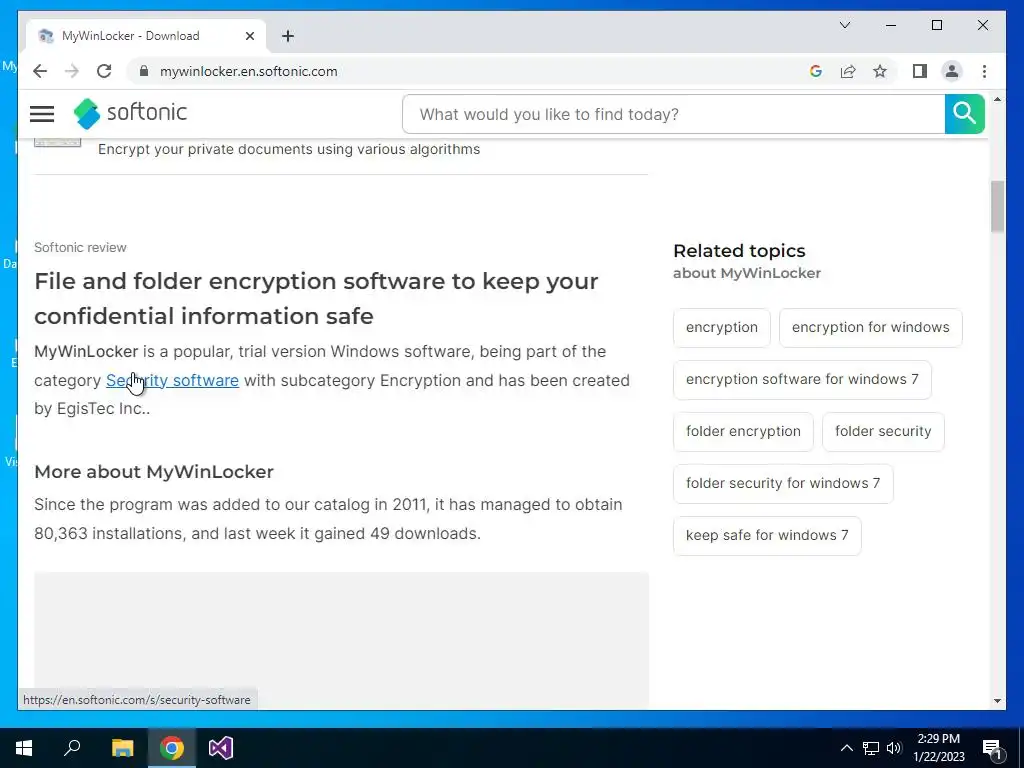Image resolution: width=1024 pixels, height=768 pixels.
Task: Open a new tab
Action: pyautogui.click(x=288, y=36)
